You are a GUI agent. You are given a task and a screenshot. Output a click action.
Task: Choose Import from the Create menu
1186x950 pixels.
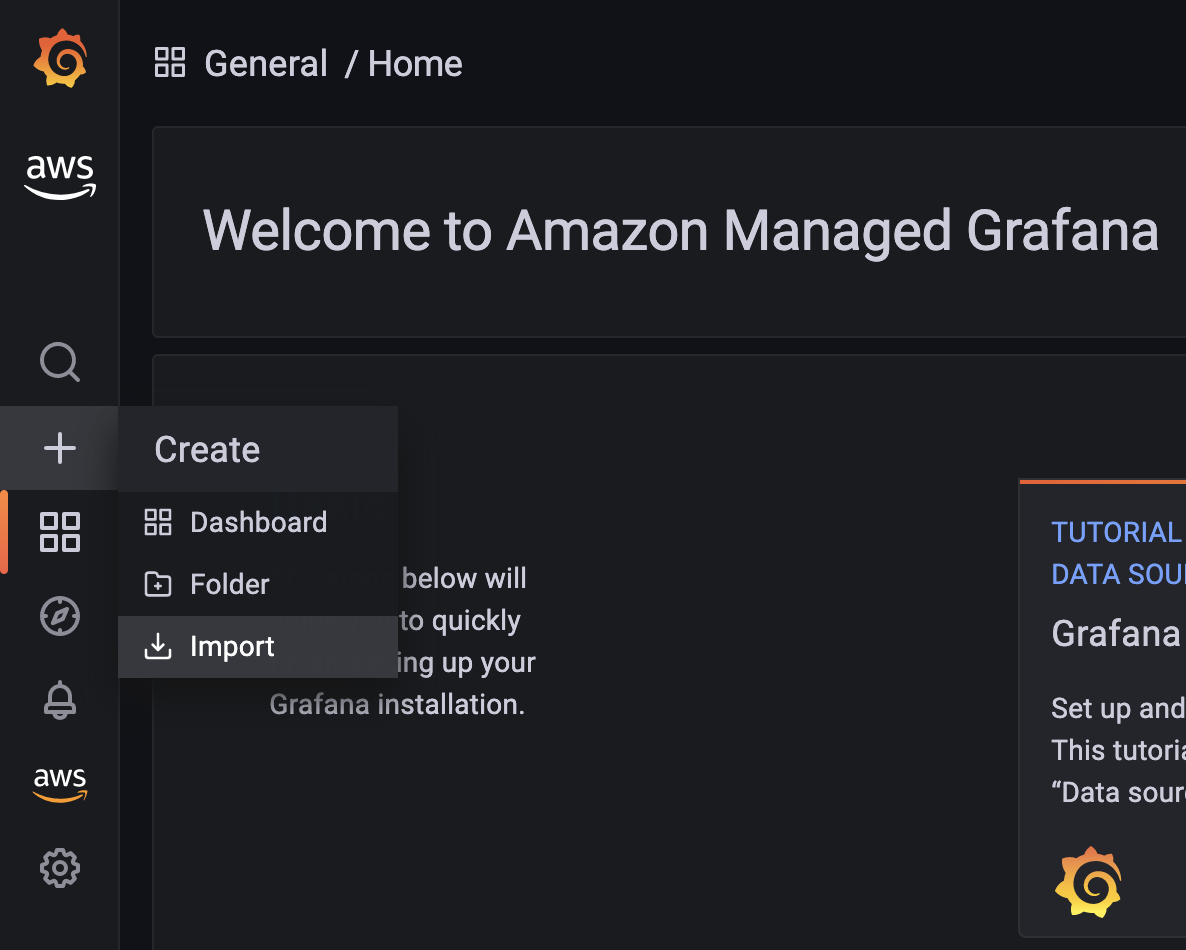pyautogui.click(x=258, y=647)
